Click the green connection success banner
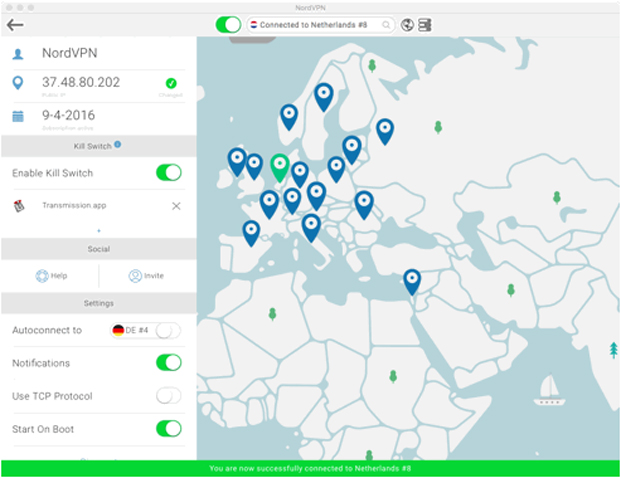This screenshot has width=620, height=477. tap(310, 468)
